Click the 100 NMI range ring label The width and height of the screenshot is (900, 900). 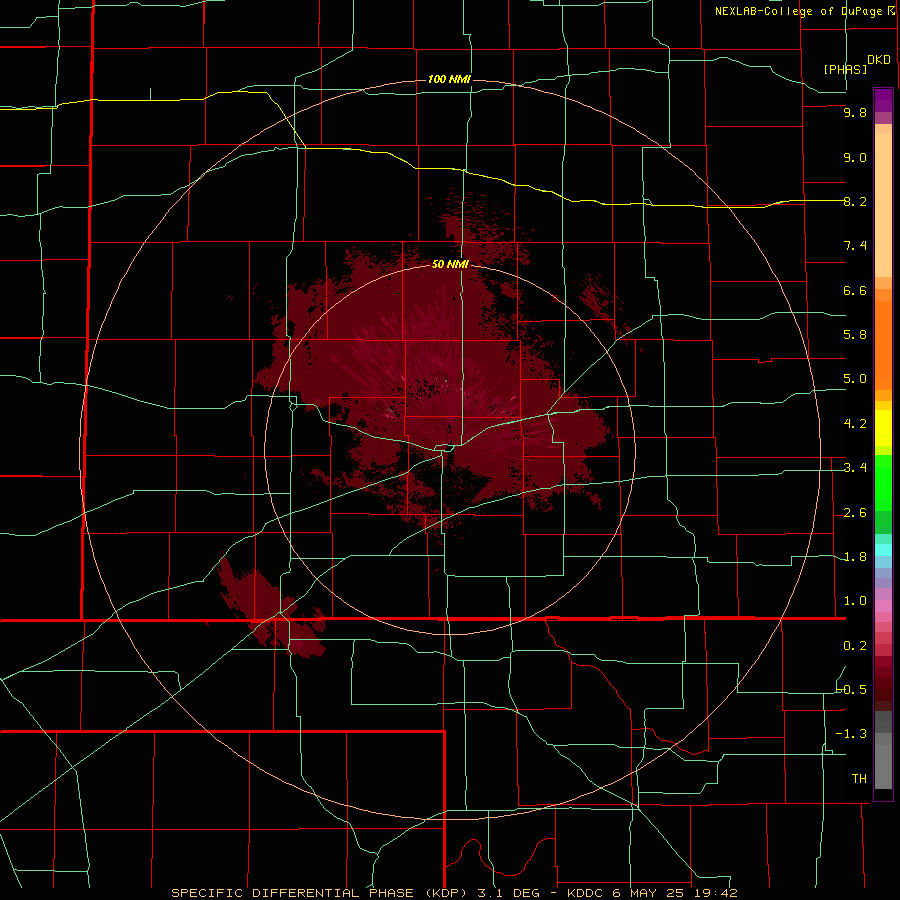pos(449,79)
